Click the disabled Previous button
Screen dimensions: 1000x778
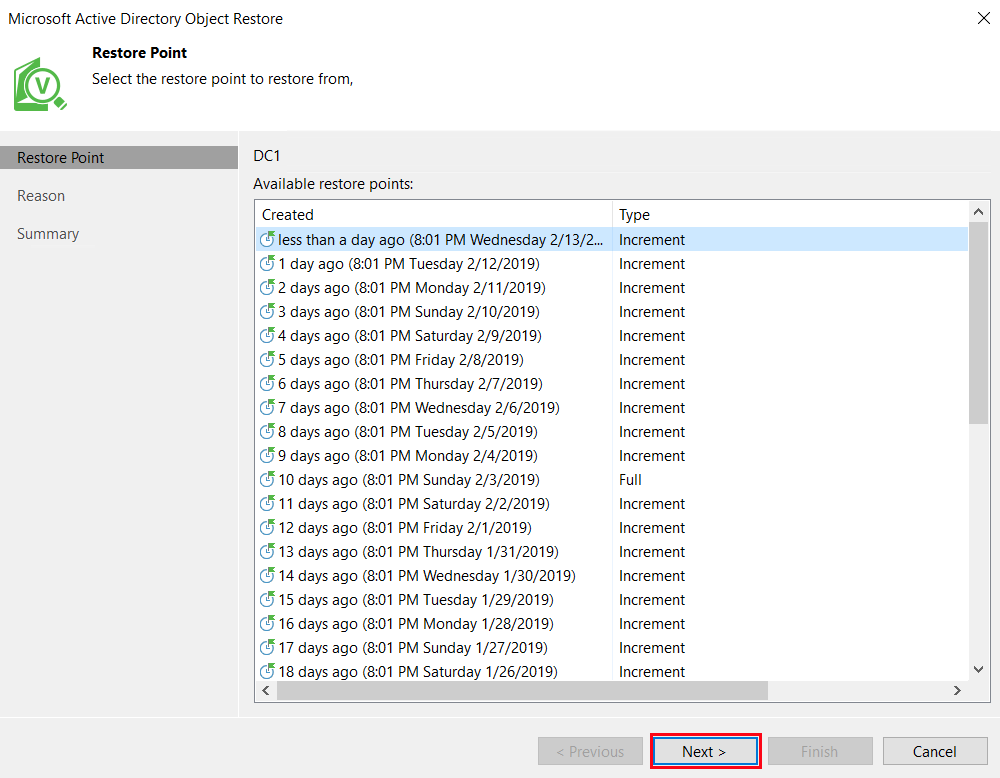click(x=590, y=751)
